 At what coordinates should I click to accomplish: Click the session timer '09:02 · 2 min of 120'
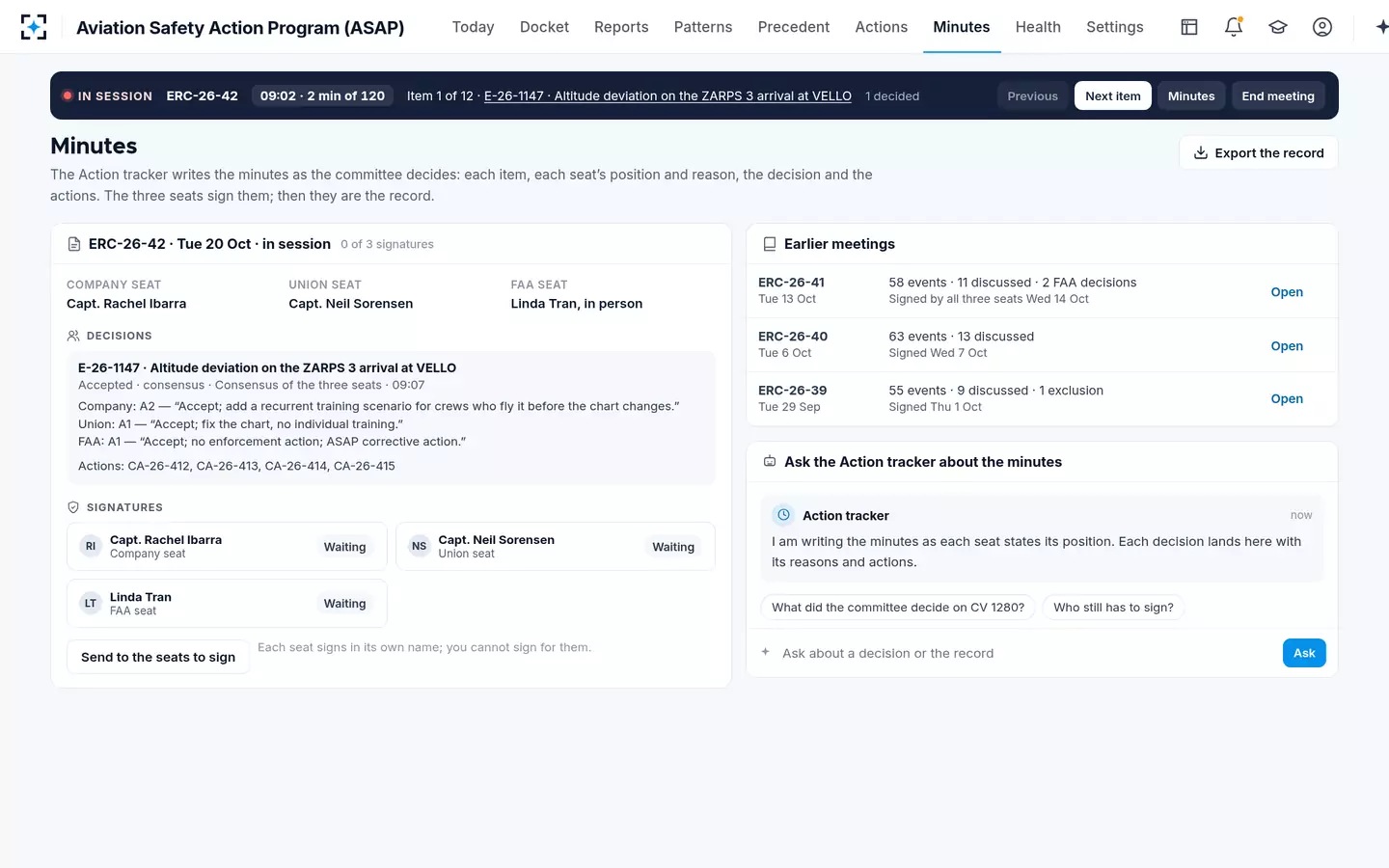pos(322,95)
